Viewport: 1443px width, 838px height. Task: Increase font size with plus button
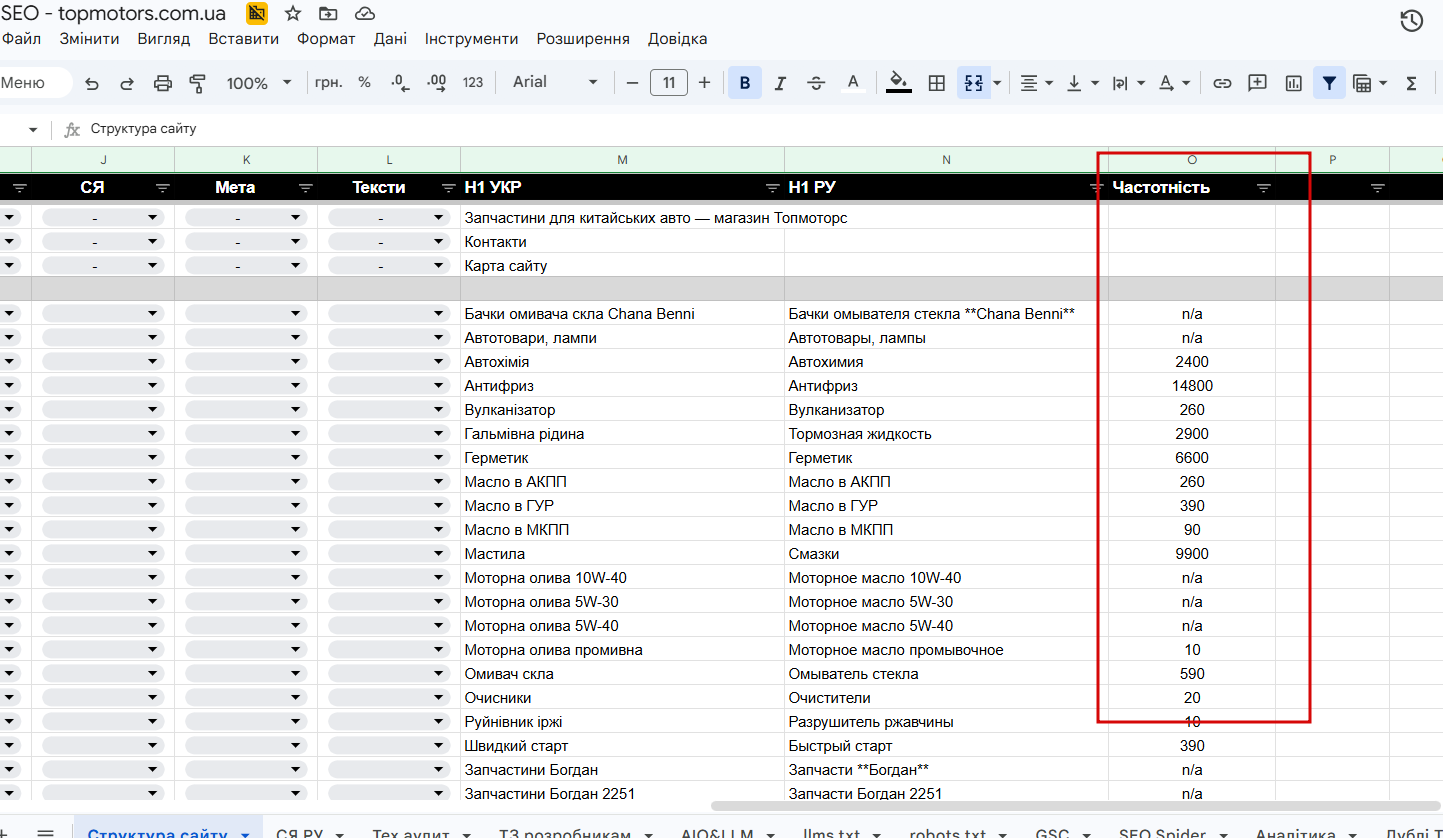pyautogui.click(x=704, y=83)
